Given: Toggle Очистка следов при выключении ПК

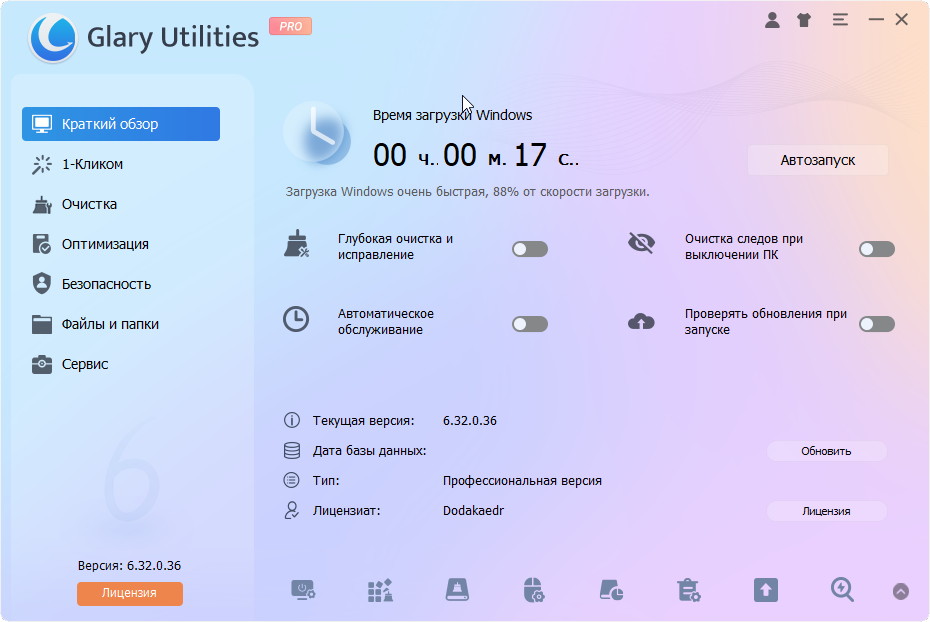Looking at the screenshot, I should click(877, 249).
